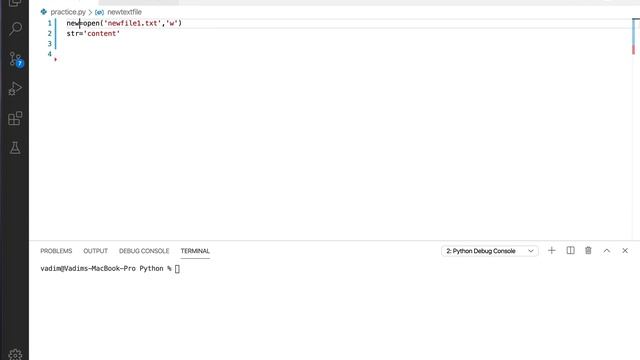Click the open function call on line 1
The image size is (640, 360).
point(91,23)
